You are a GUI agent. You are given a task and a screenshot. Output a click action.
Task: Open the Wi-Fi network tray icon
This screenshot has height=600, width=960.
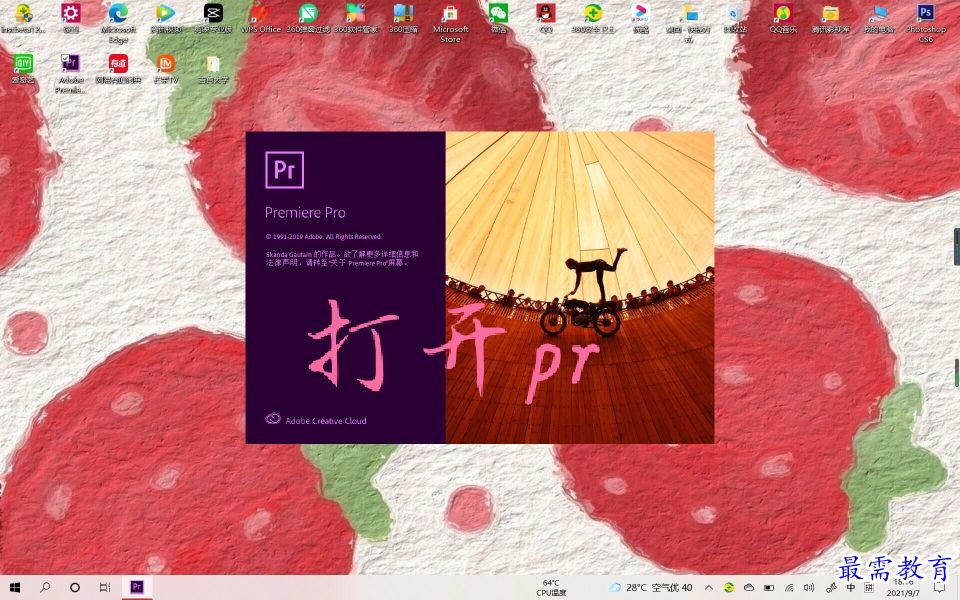point(789,588)
